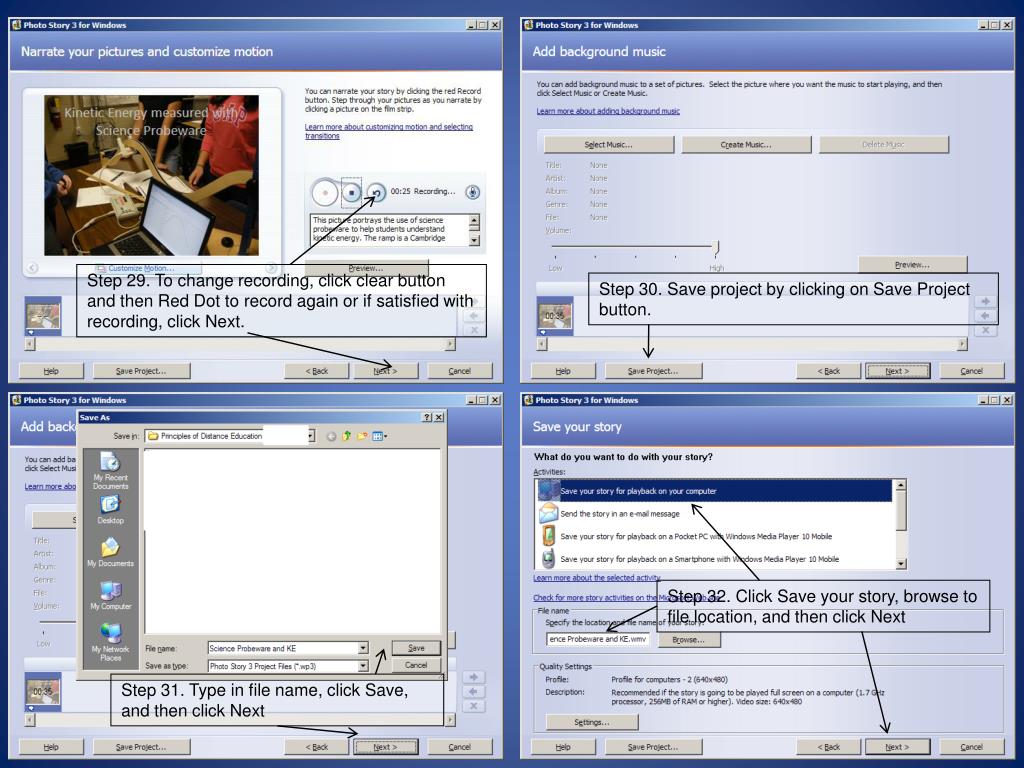
Task: Click the music Volume slider handle
Action: 716,248
